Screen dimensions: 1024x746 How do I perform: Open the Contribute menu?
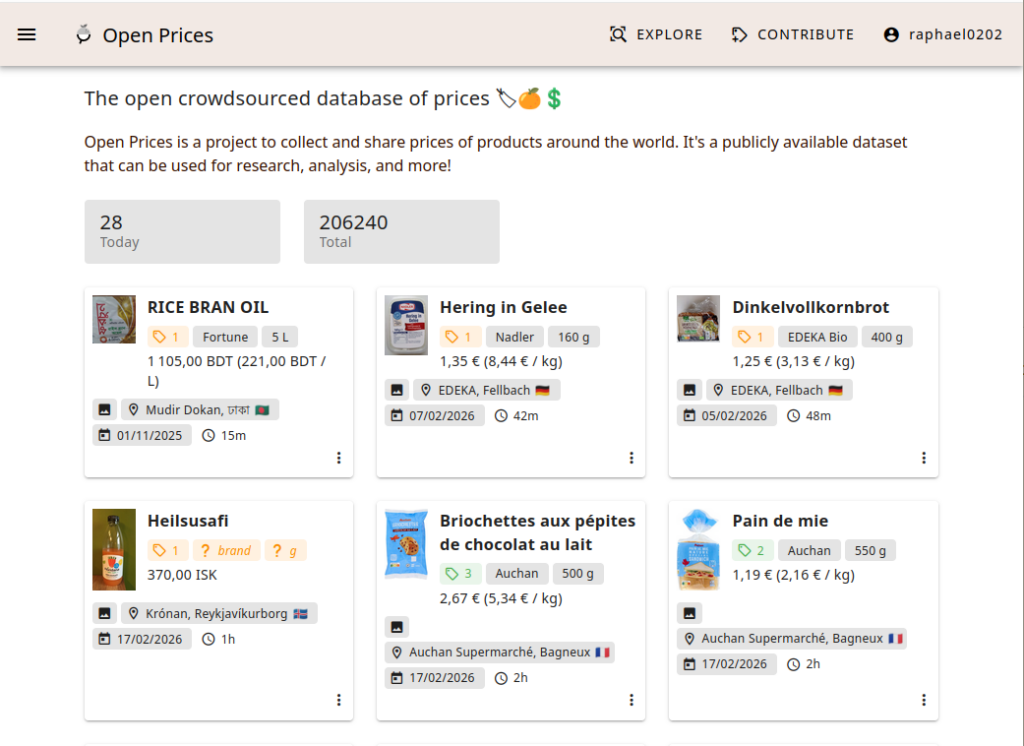tap(792, 34)
